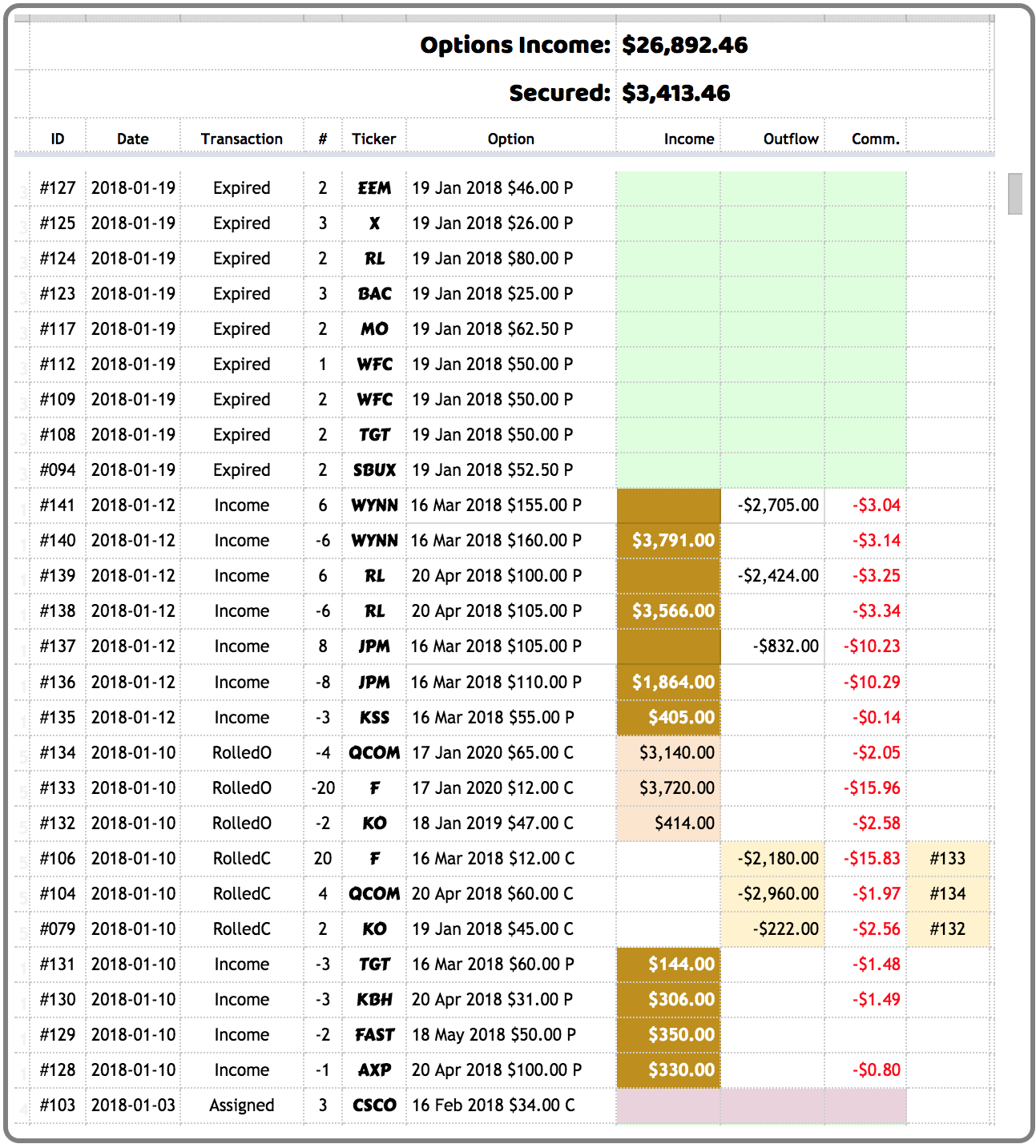Select income cell $3,566.00
The height and width of the screenshot is (1148, 1036).
[669, 611]
